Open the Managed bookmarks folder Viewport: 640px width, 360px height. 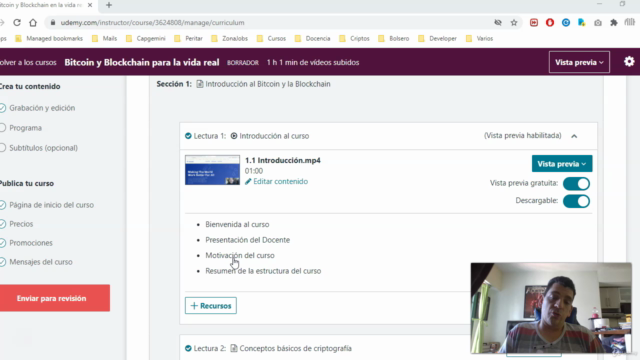49,38
